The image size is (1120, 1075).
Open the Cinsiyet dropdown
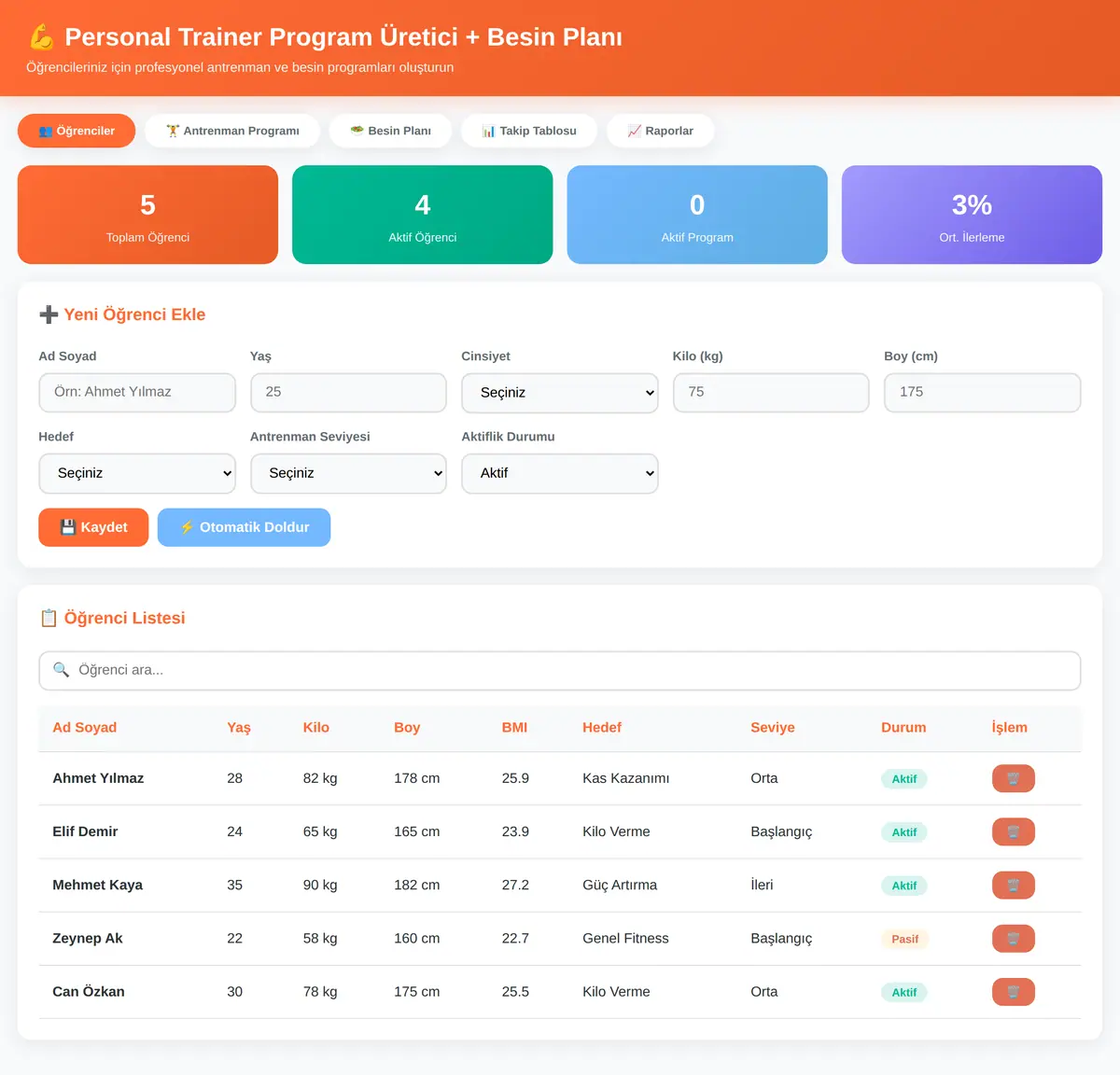pyautogui.click(x=560, y=393)
